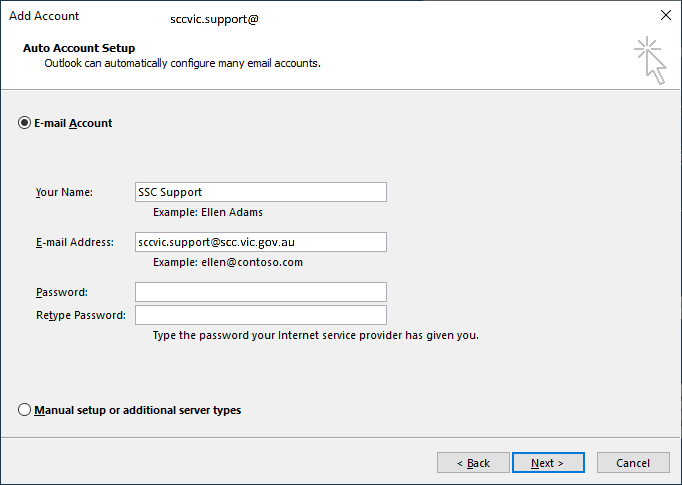This screenshot has width=682, height=485.
Task: Click the cursor wizard icon in header
Action: click(x=649, y=60)
